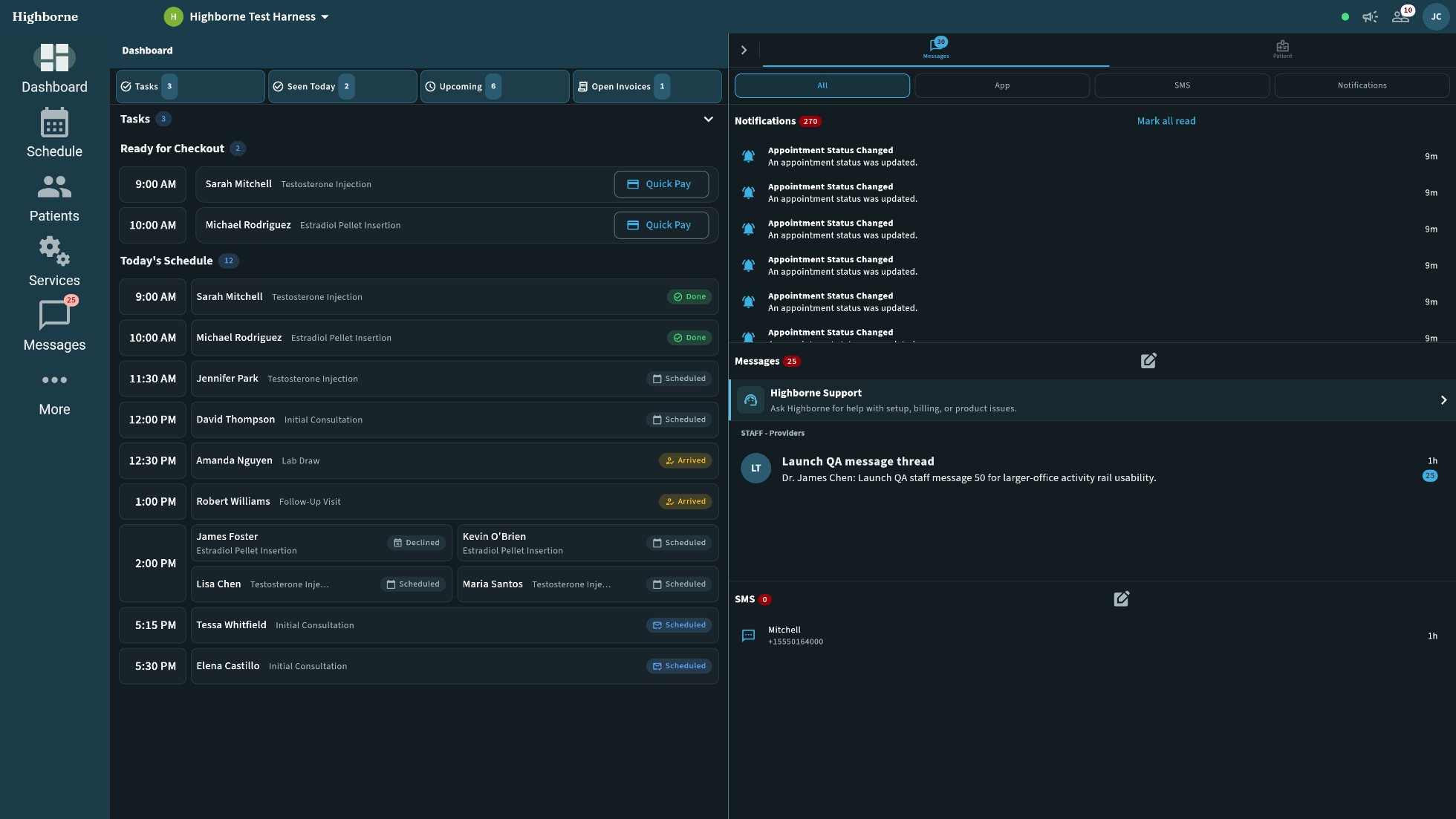Image resolution: width=1456 pixels, height=819 pixels.
Task: Show the More options ellipsis icon
Action: (x=54, y=380)
